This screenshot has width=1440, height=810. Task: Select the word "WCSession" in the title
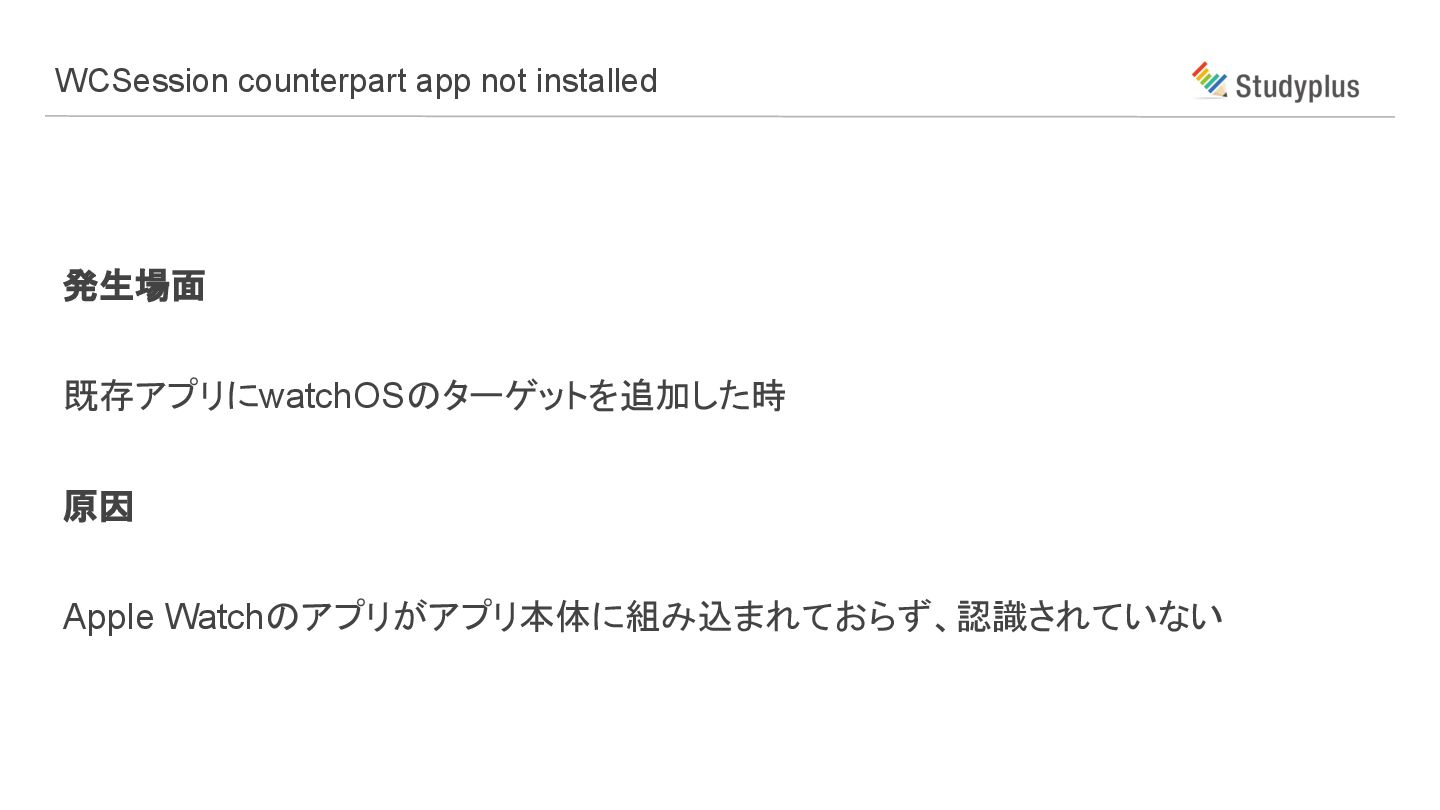[142, 80]
